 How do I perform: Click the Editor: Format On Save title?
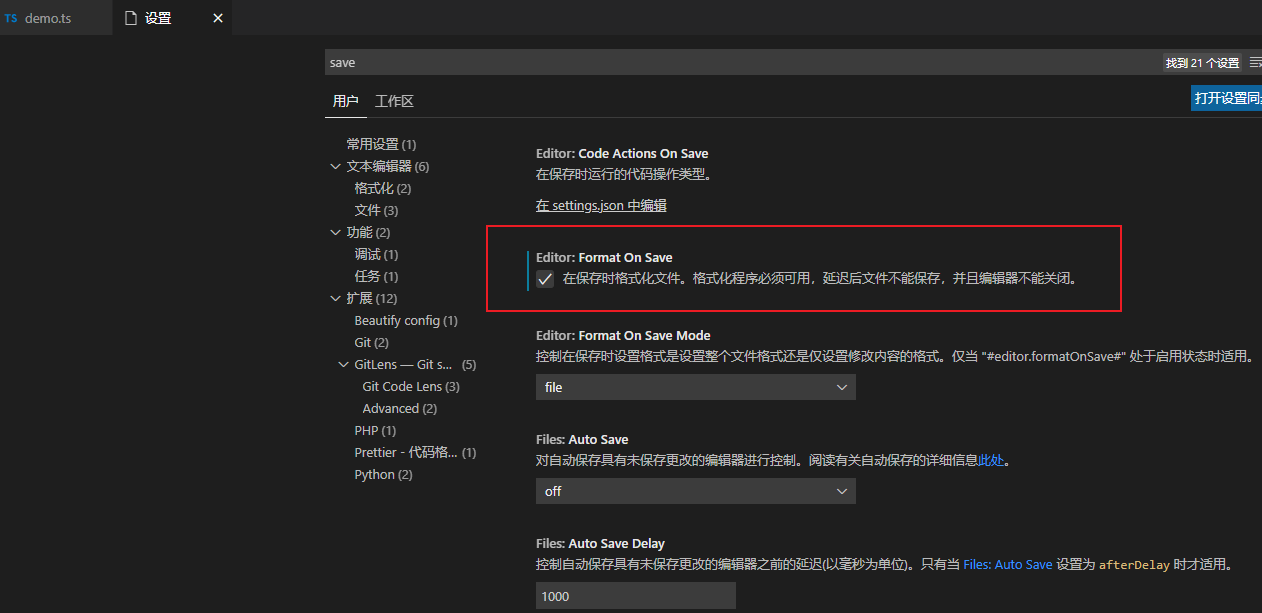coord(604,257)
